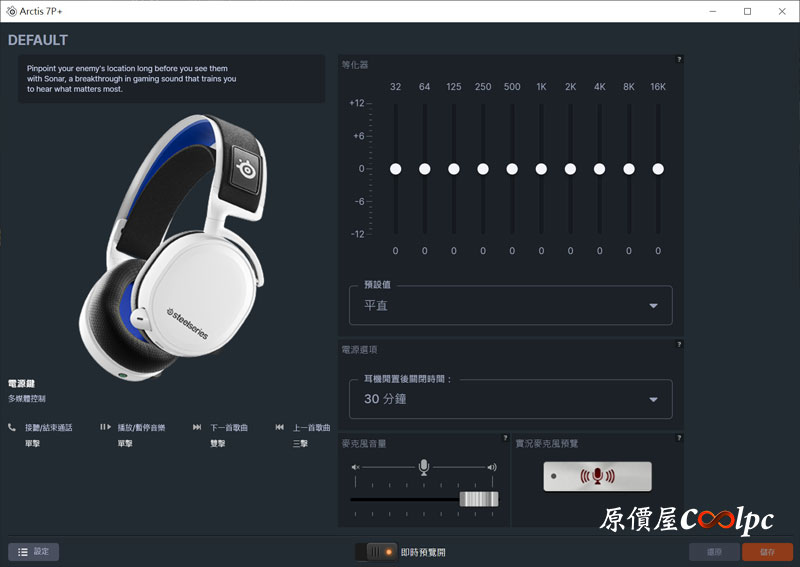Click the muted speaker icon in mic volume

pos(355,467)
